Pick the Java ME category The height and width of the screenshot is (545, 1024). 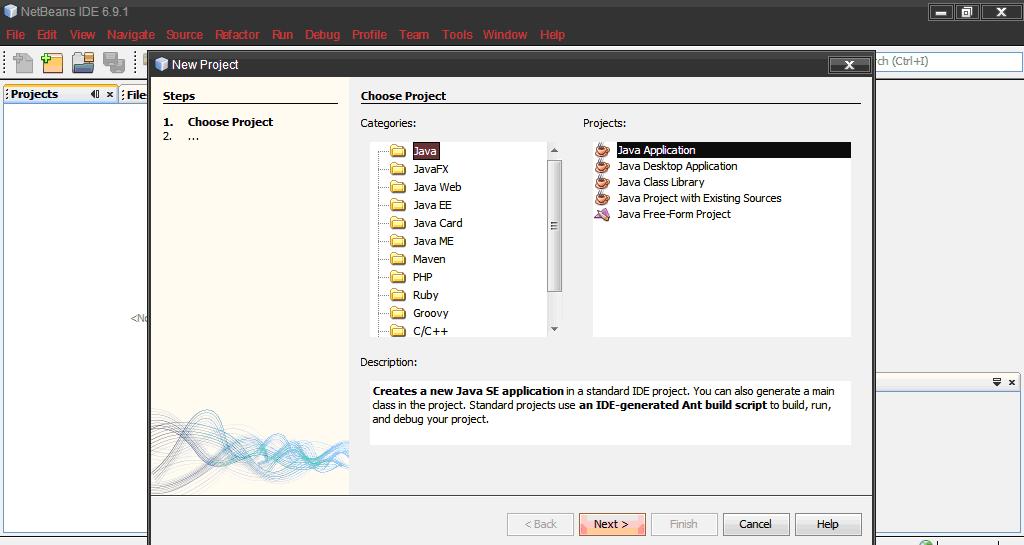[433, 241]
